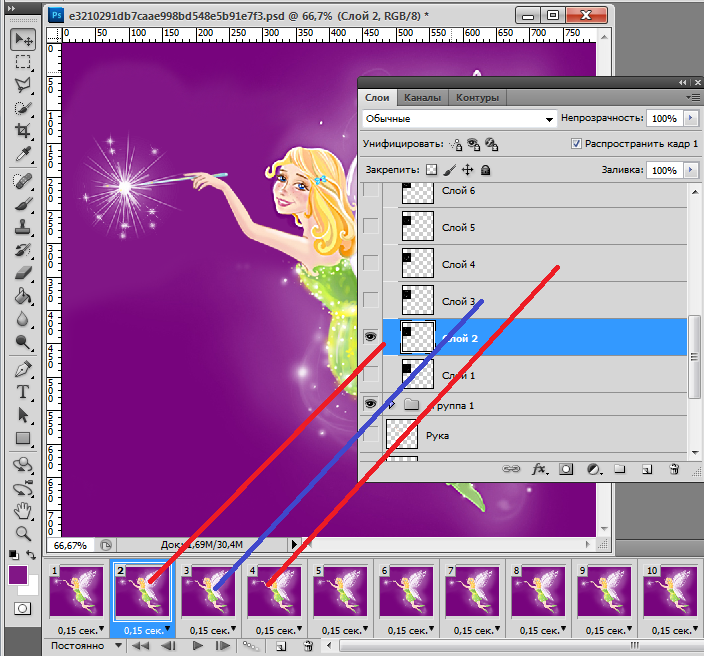Add a layer mask

coord(566,470)
